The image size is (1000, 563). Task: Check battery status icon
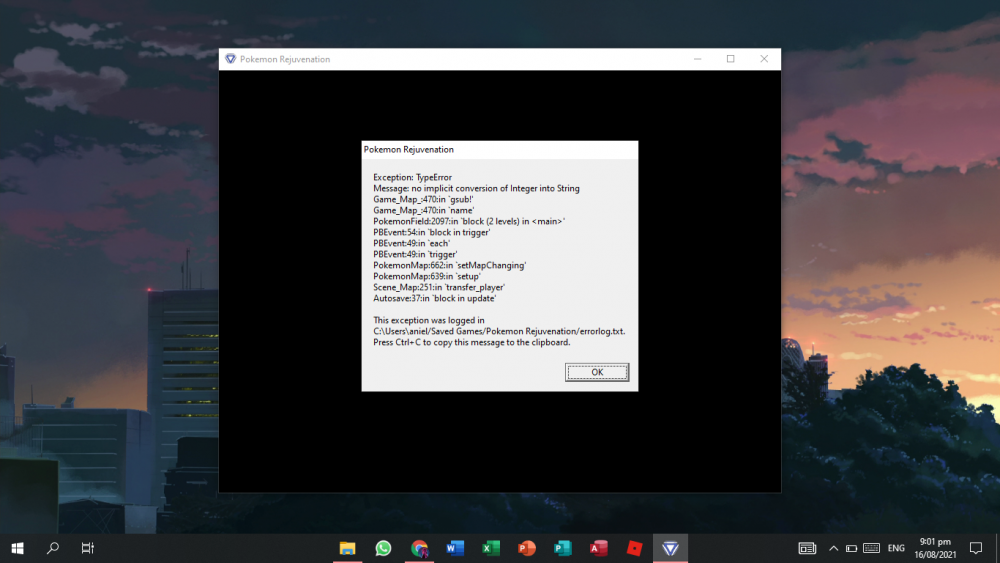(x=851, y=548)
